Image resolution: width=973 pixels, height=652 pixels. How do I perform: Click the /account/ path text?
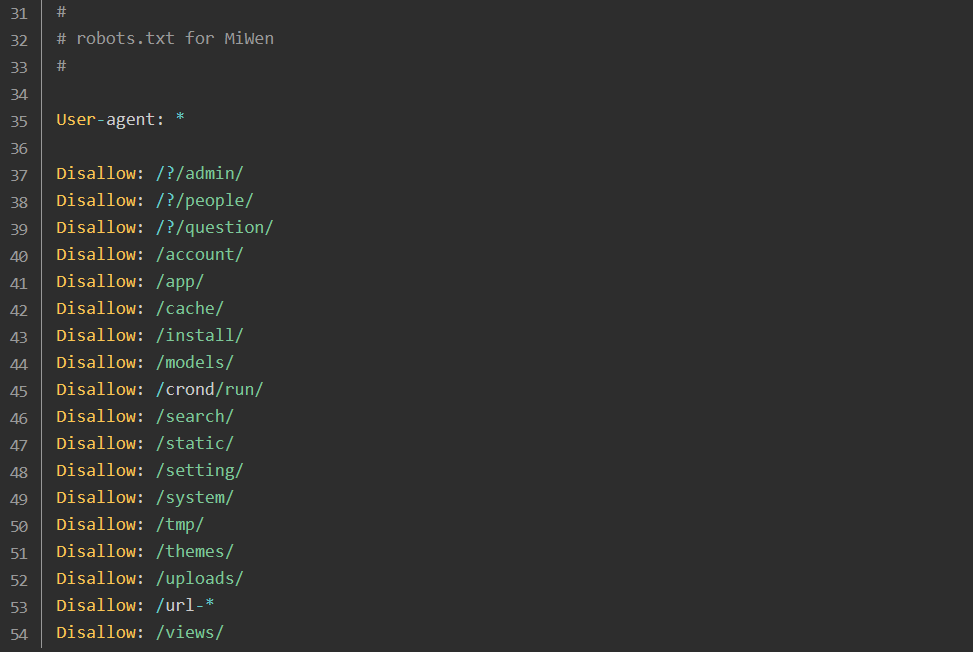(200, 254)
